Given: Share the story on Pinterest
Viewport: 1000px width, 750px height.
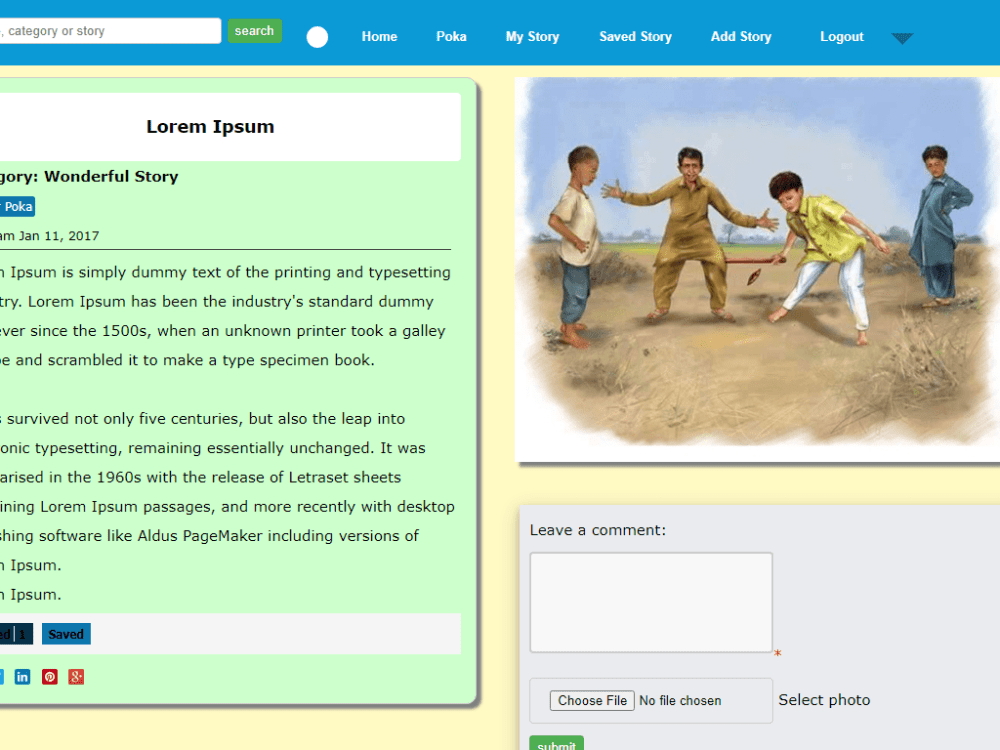Looking at the screenshot, I should pyautogui.click(x=50, y=677).
